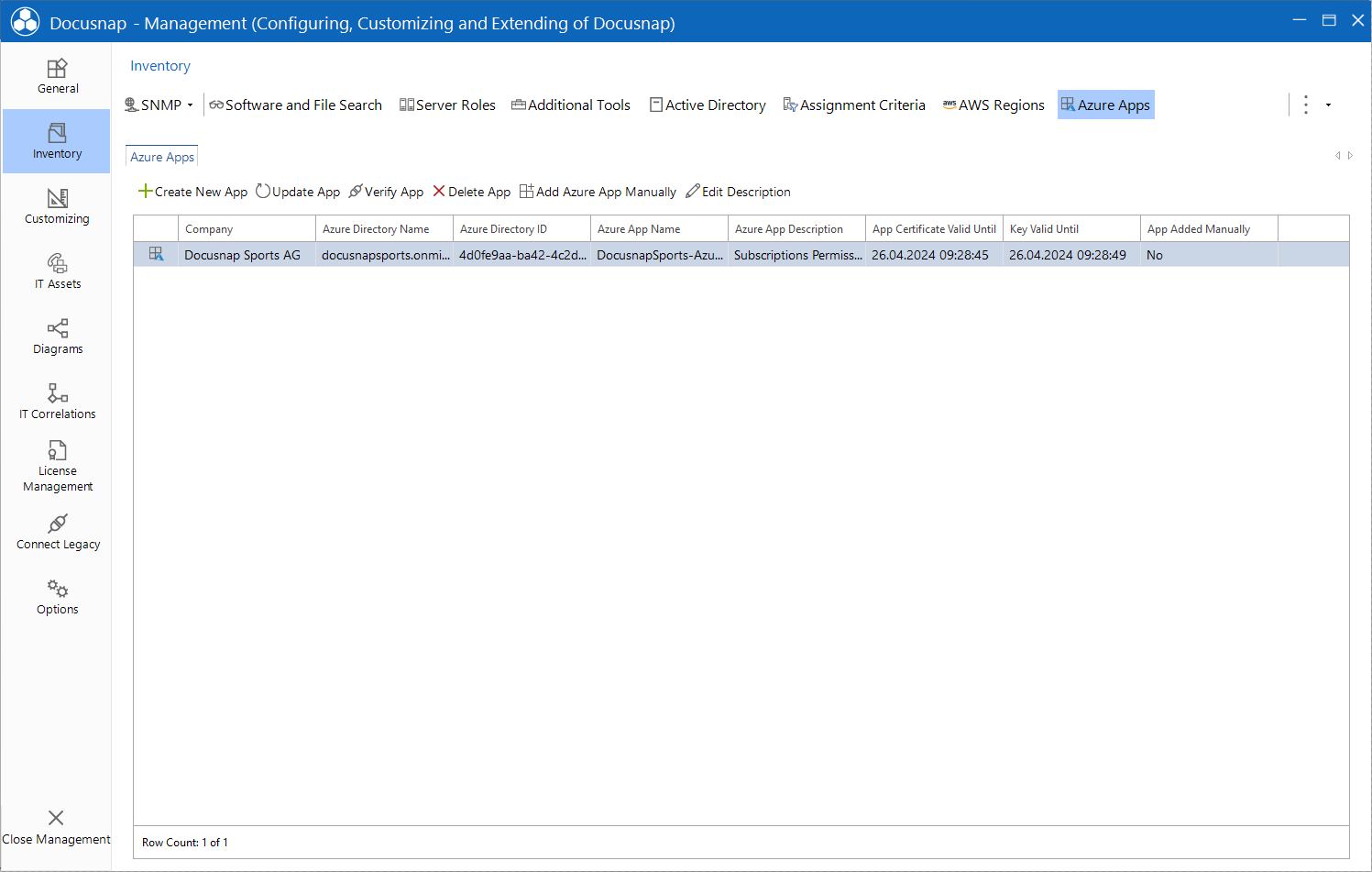This screenshot has height=872, width=1372.
Task: Open the General section in sidebar
Action: [x=57, y=76]
